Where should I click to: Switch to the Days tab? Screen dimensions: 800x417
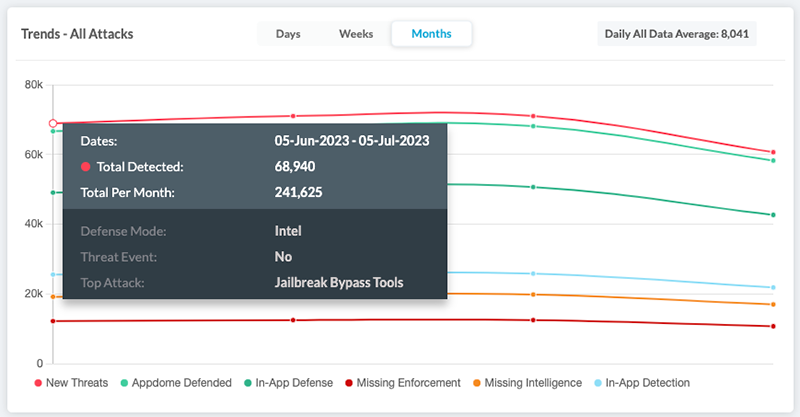click(288, 34)
